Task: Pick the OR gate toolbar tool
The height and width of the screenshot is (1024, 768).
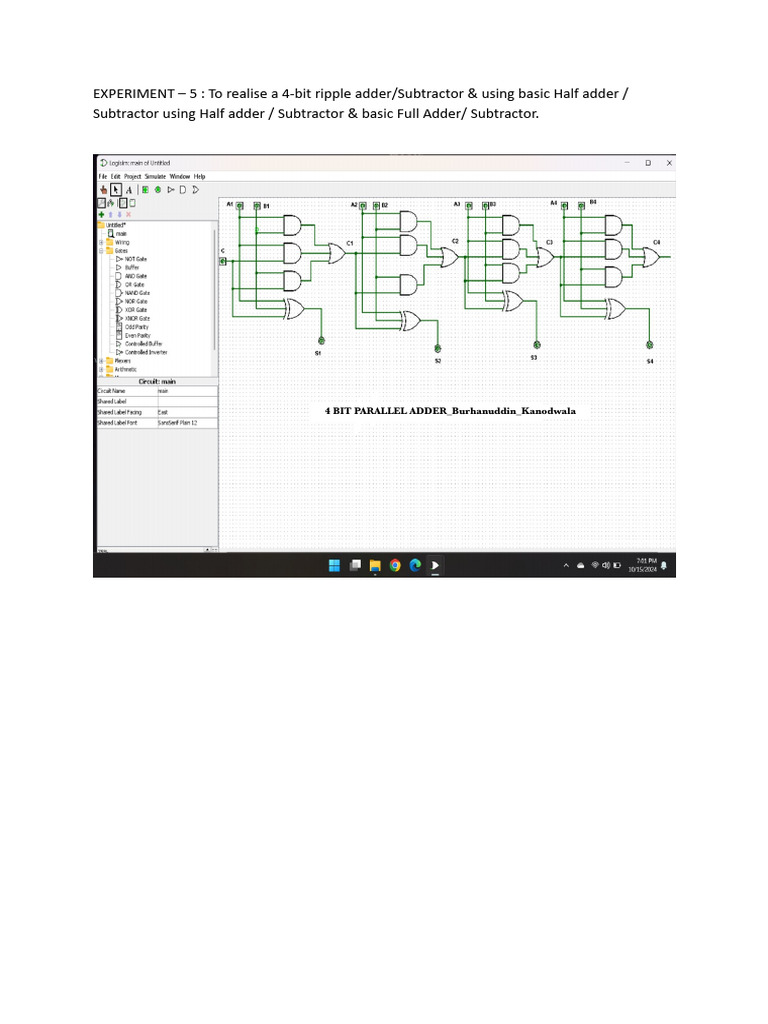Action: coord(195,190)
